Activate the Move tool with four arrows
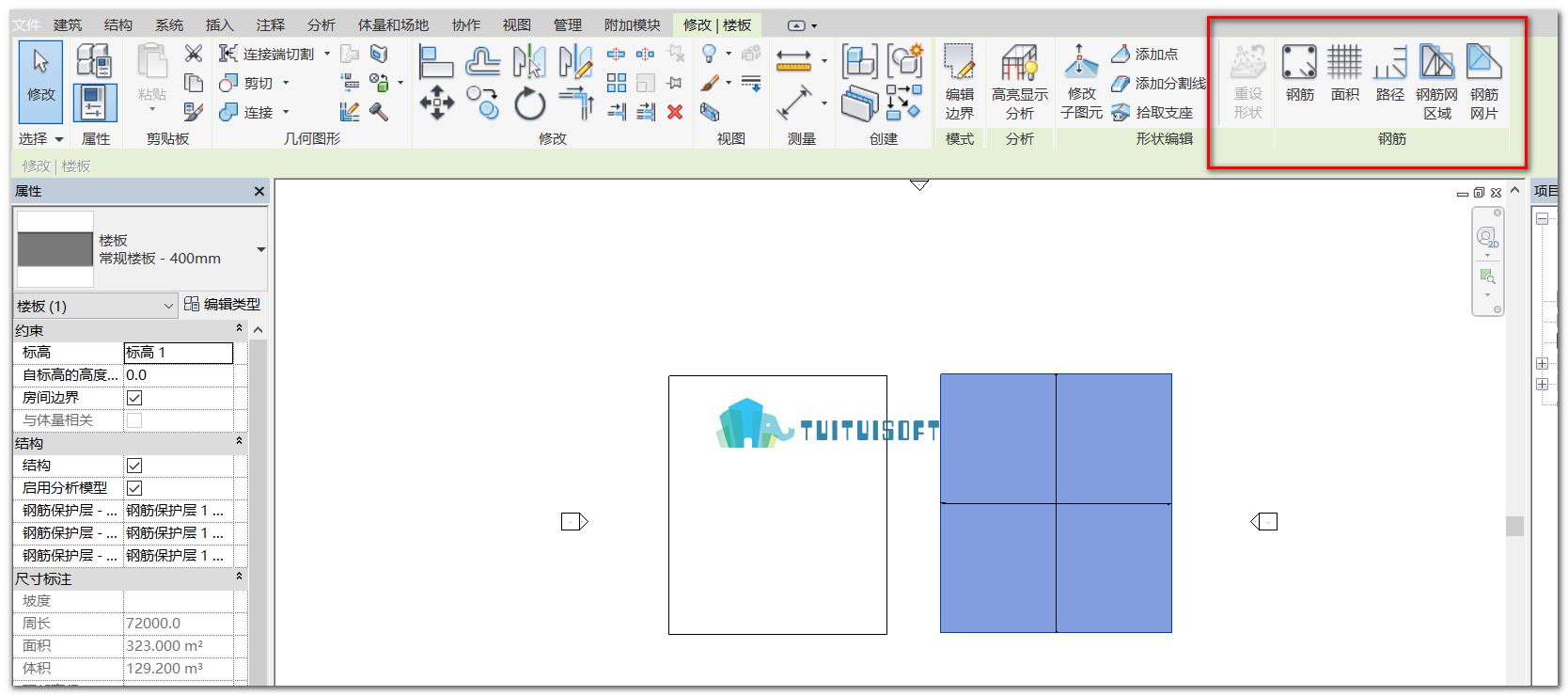The width and height of the screenshot is (1568, 696). [x=436, y=103]
